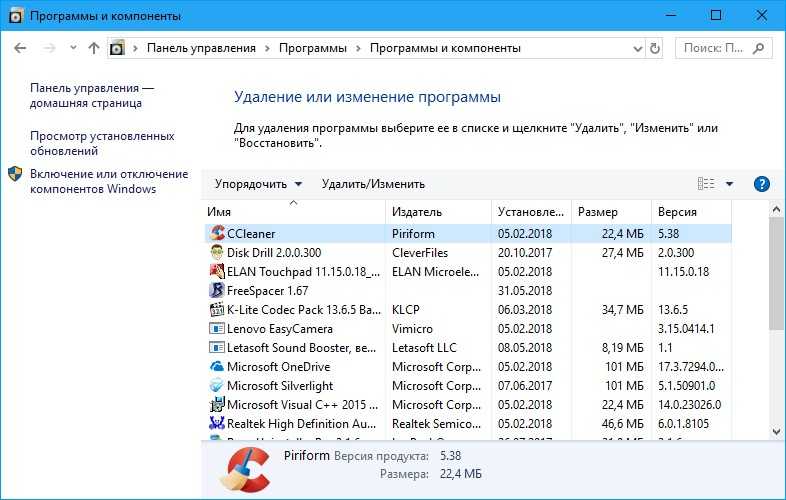This screenshot has width=786, height=500.
Task: Click Панель управления breadcrumb
Action: pyautogui.click(x=201, y=48)
